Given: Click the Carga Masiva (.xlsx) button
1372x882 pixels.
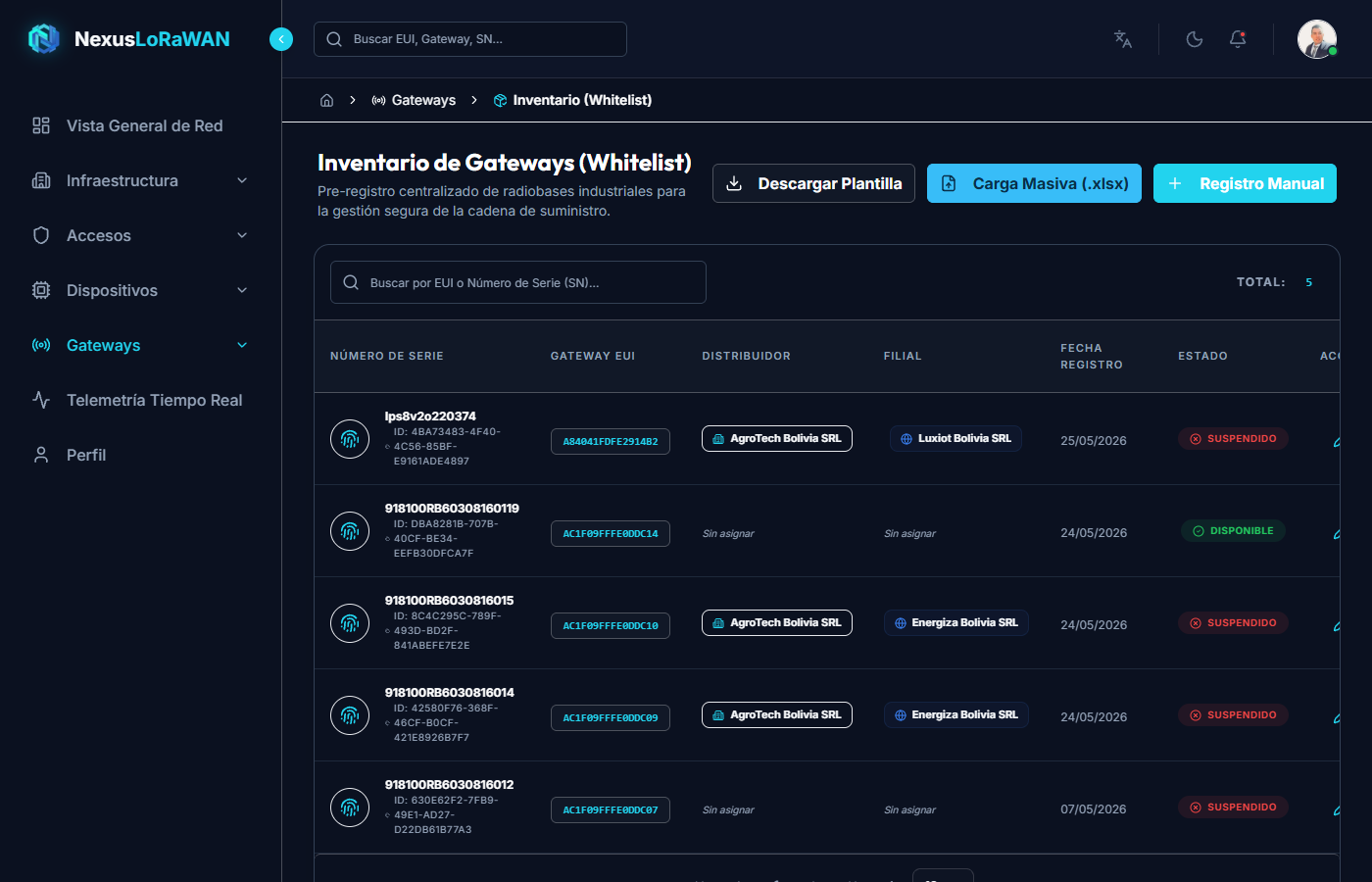Looking at the screenshot, I should click(1034, 183).
